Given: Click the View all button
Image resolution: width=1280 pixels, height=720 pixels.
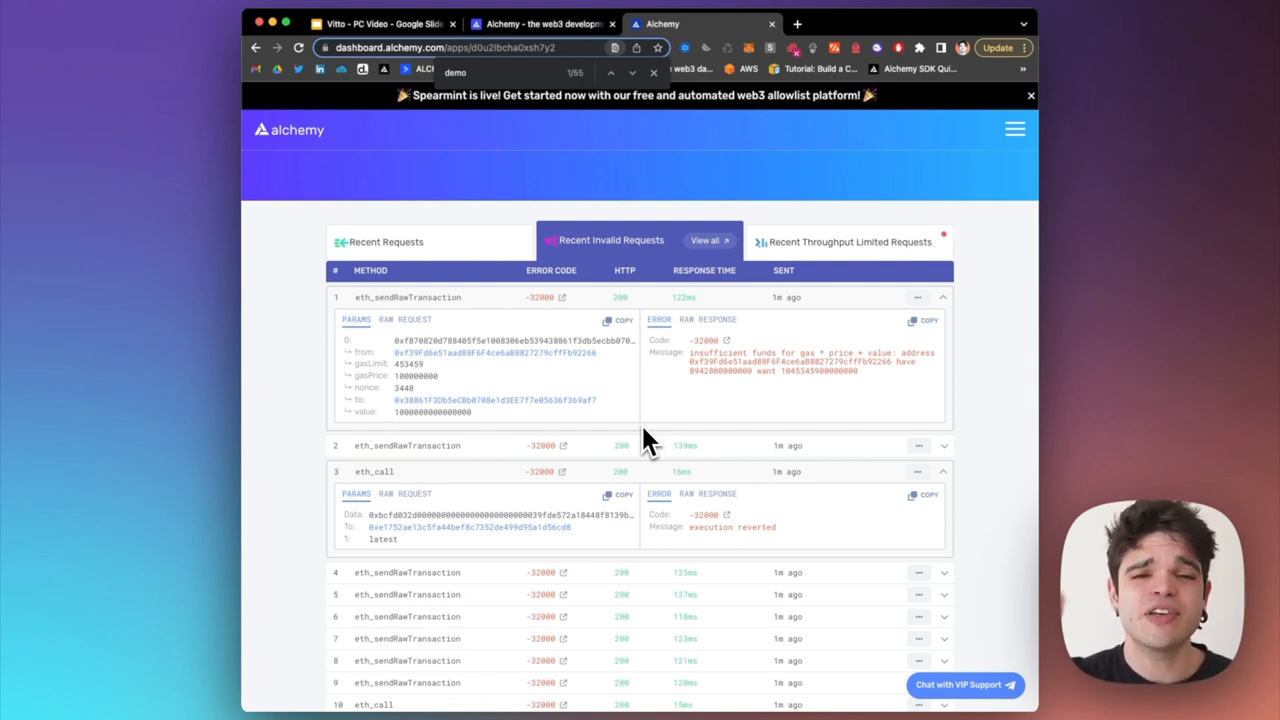Looking at the screenshot, I should 710,241.
